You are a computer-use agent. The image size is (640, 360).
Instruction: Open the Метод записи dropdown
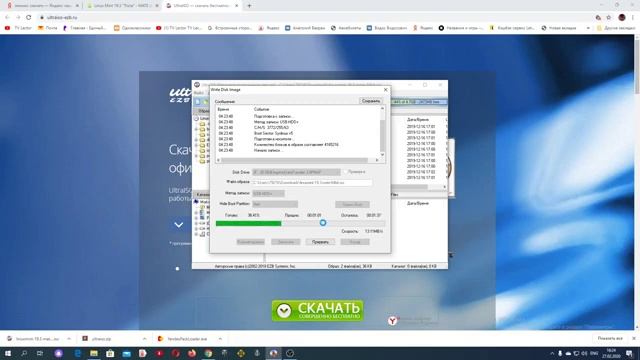tap(268, 193)
